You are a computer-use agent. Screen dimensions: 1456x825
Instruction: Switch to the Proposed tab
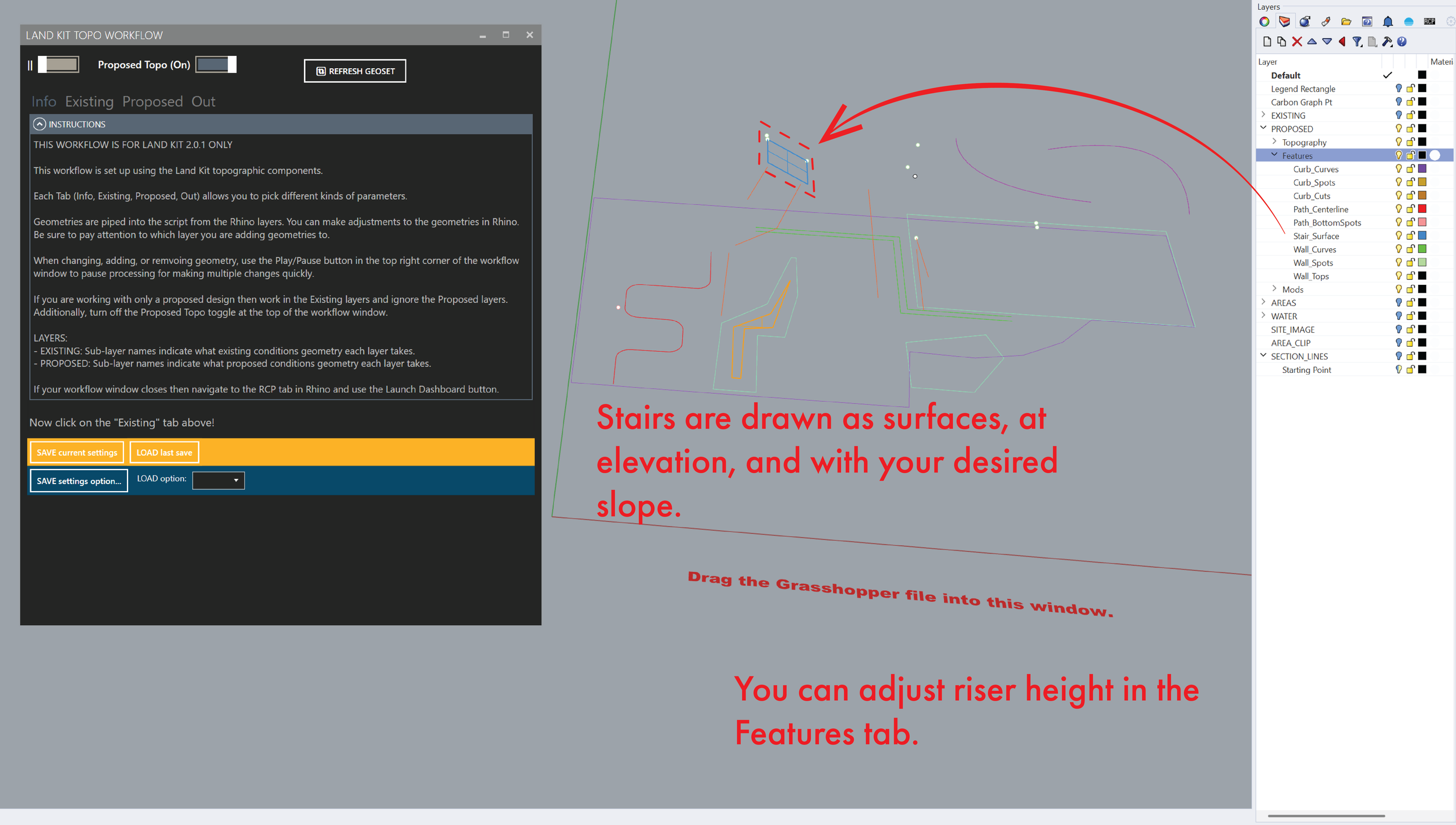click(x=152, y=101)
